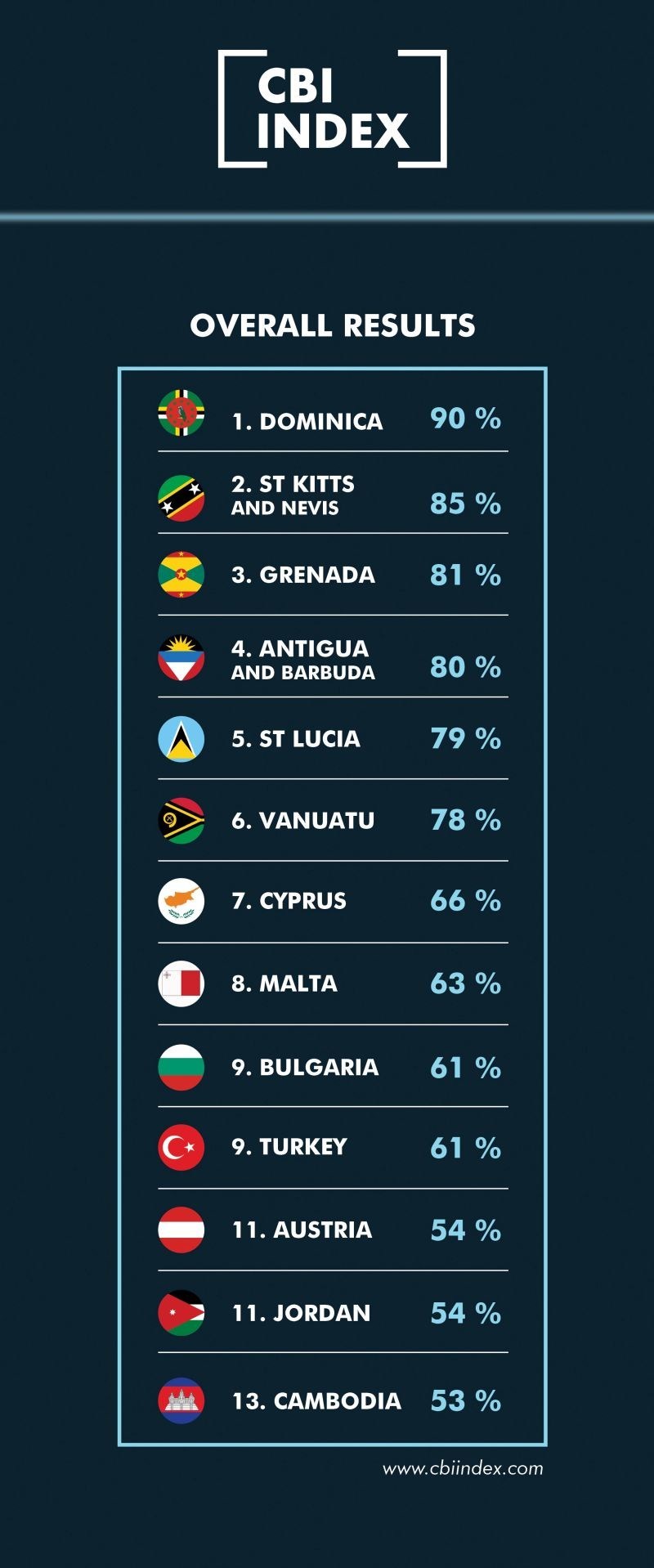Click the Dominica flag icon
The width and height of the screenshot is (654, 1568).
(181, 413)
